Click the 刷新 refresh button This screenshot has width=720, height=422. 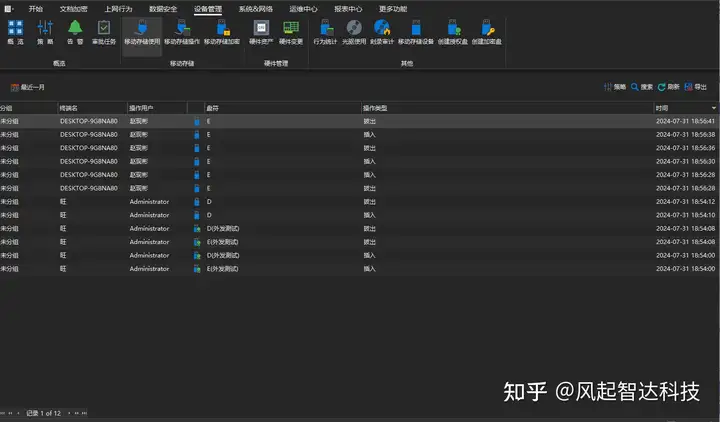tap(669, 87)
